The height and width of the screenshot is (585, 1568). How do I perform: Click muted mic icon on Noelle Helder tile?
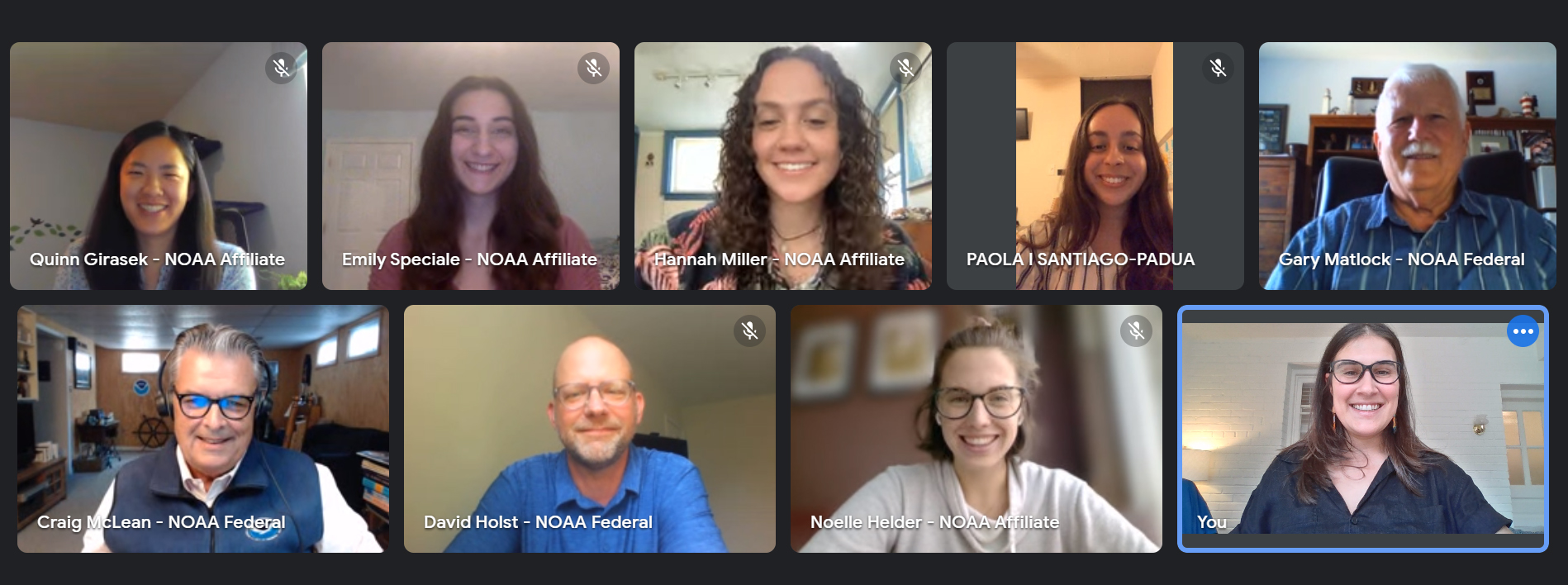coord(1137,331)
